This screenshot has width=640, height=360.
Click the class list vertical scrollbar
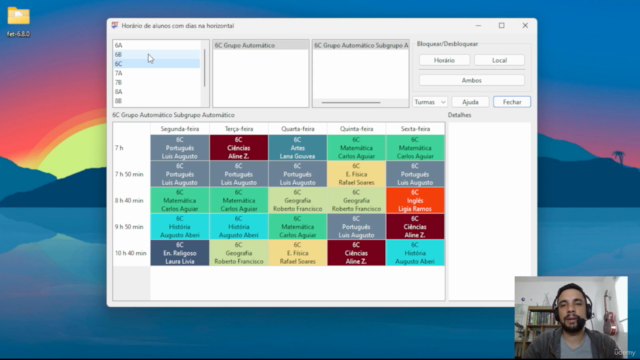pyautogui.click(x=204, y=68)
